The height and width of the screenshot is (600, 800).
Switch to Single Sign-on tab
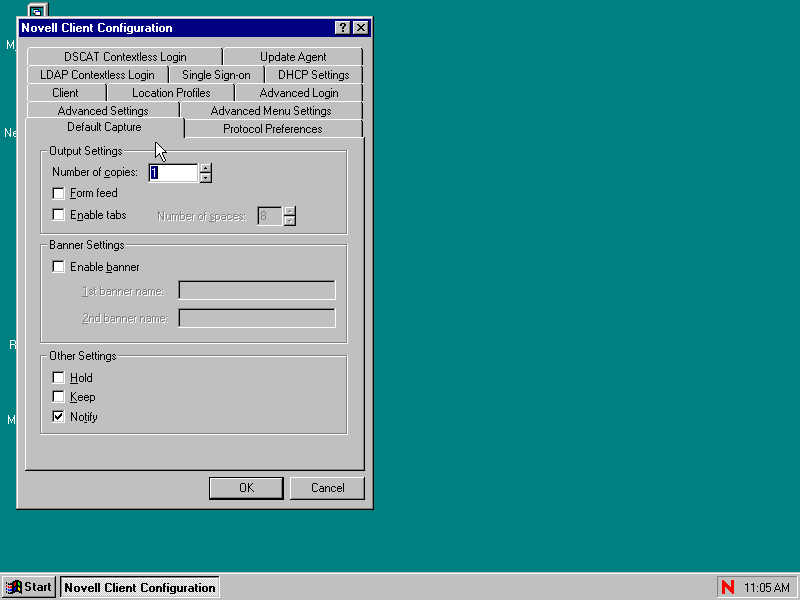pos(216,75)
